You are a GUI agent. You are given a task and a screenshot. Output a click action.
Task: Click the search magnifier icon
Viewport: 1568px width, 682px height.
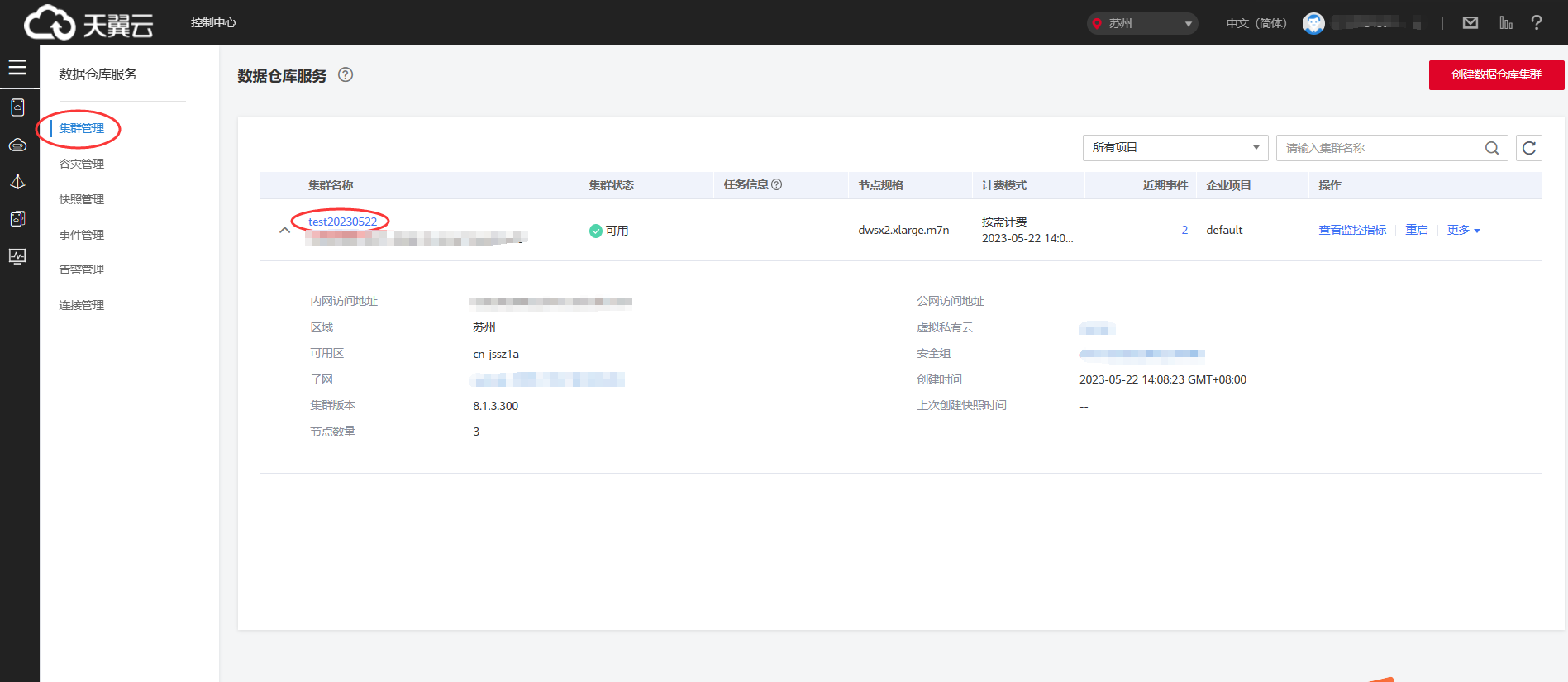1491,148
